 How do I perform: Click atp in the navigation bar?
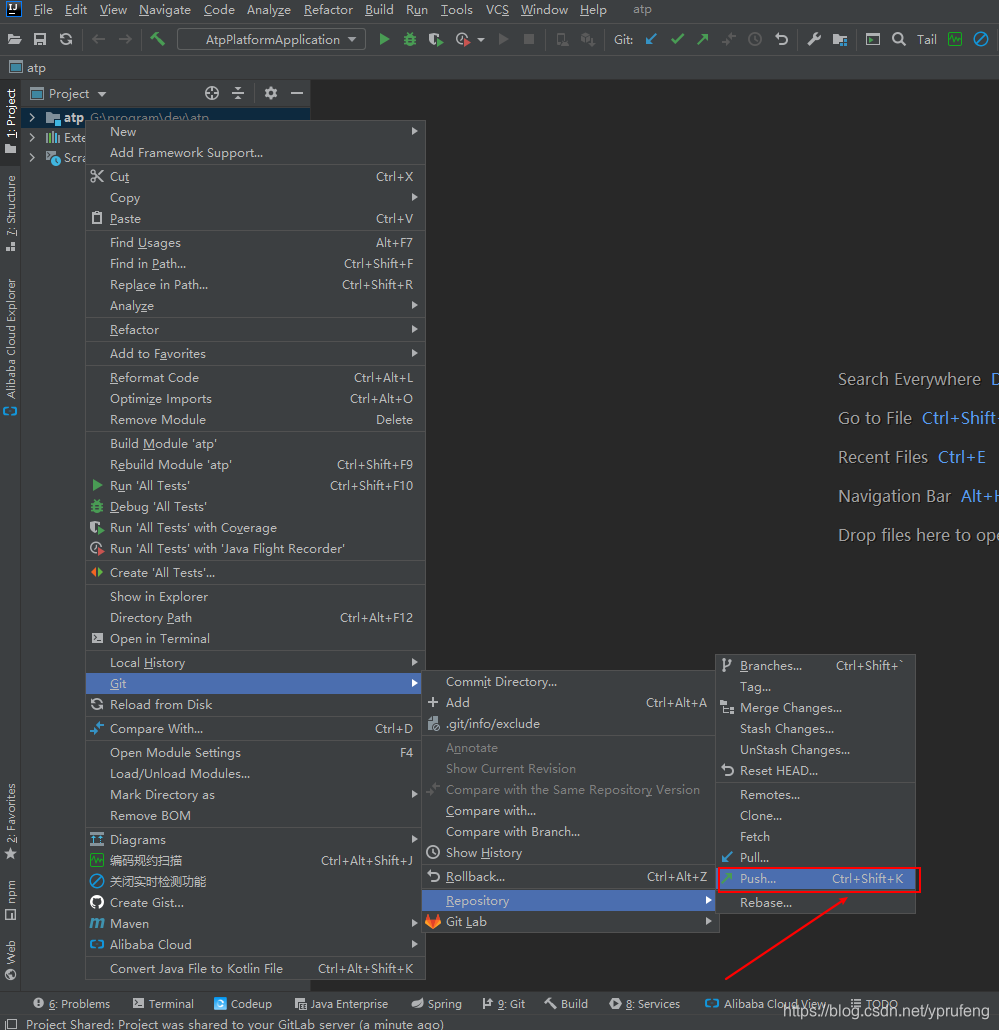(28, 68)
